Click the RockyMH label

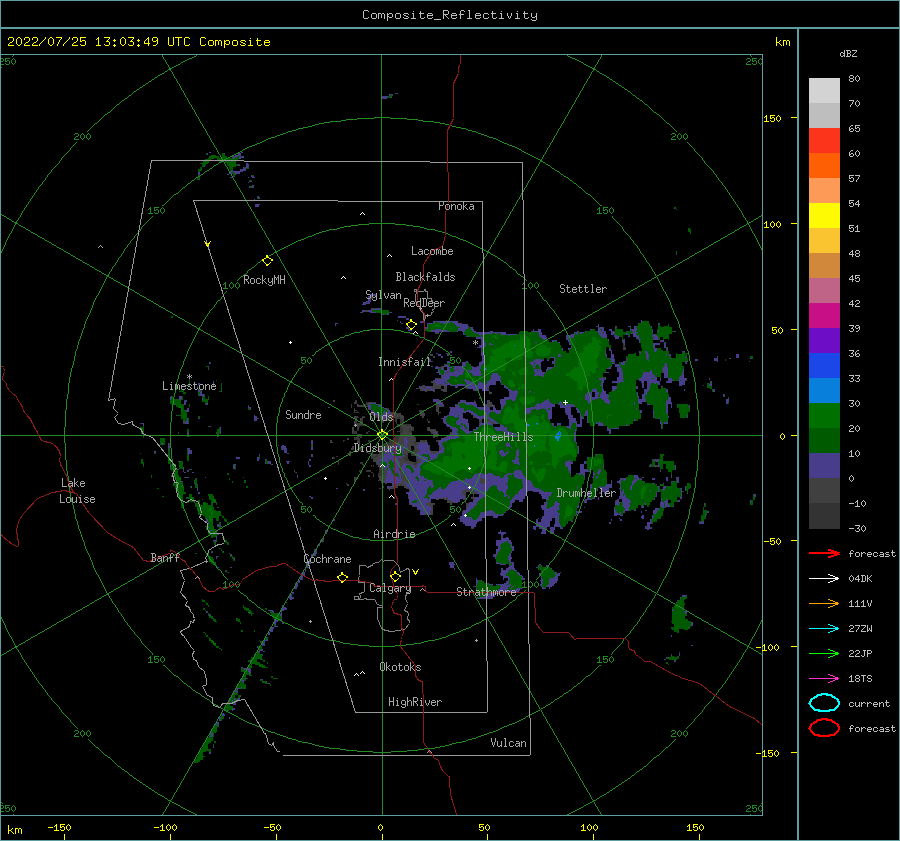point(264,280)
